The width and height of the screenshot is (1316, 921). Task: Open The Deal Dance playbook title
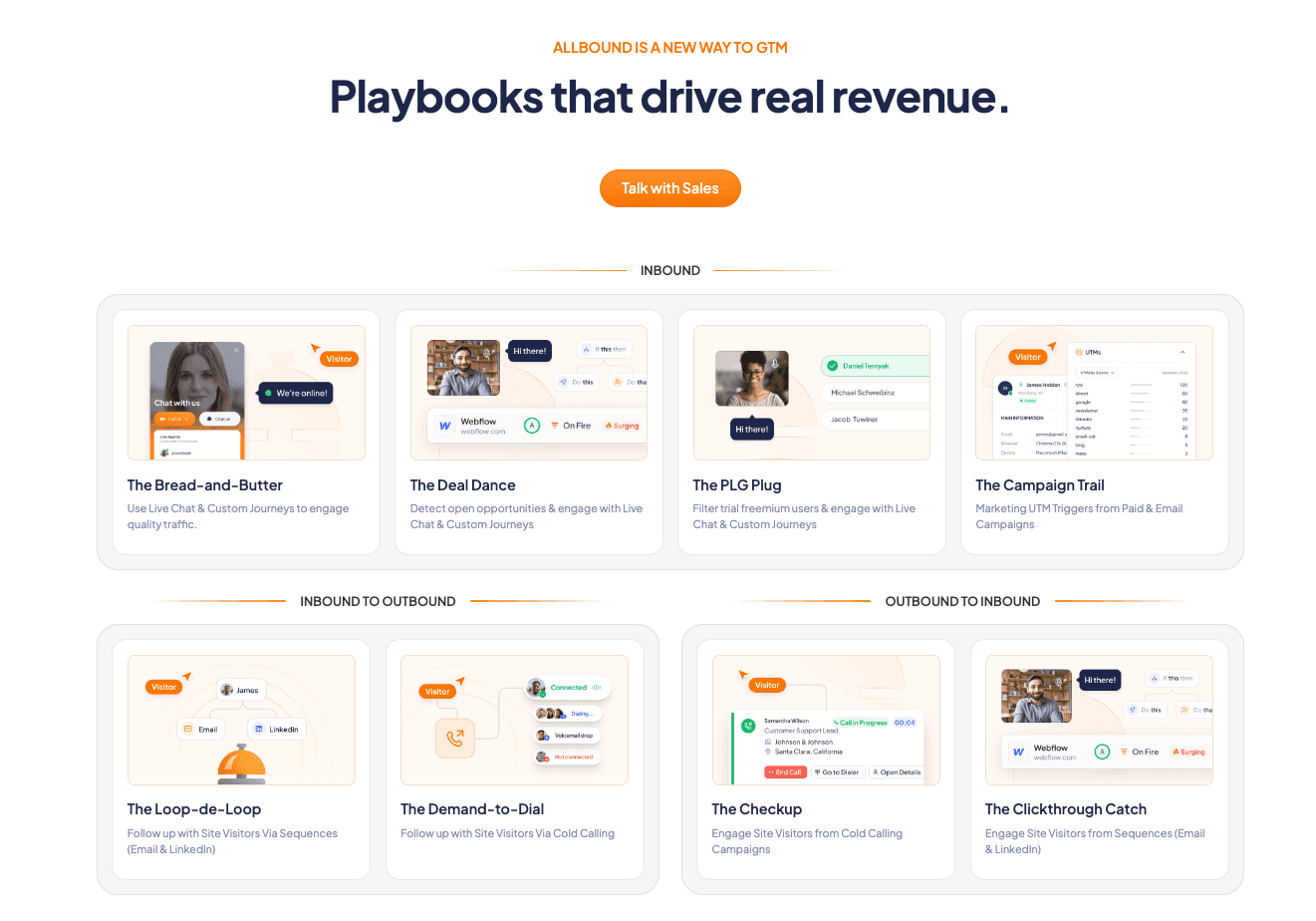click(462, 485)
